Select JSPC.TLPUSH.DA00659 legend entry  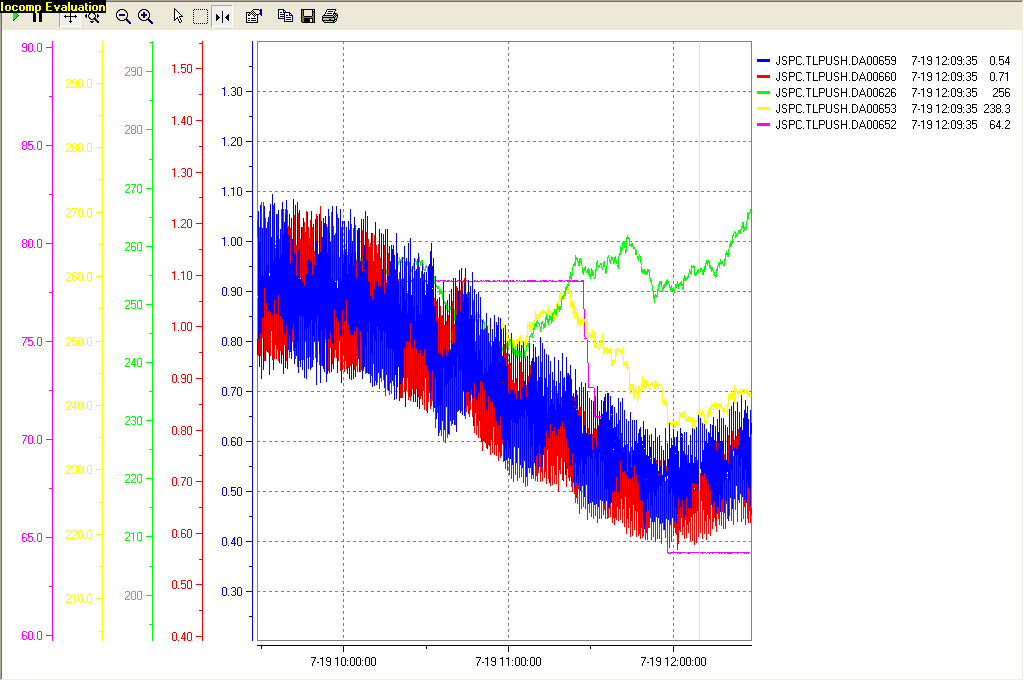[x=836, y=61]
